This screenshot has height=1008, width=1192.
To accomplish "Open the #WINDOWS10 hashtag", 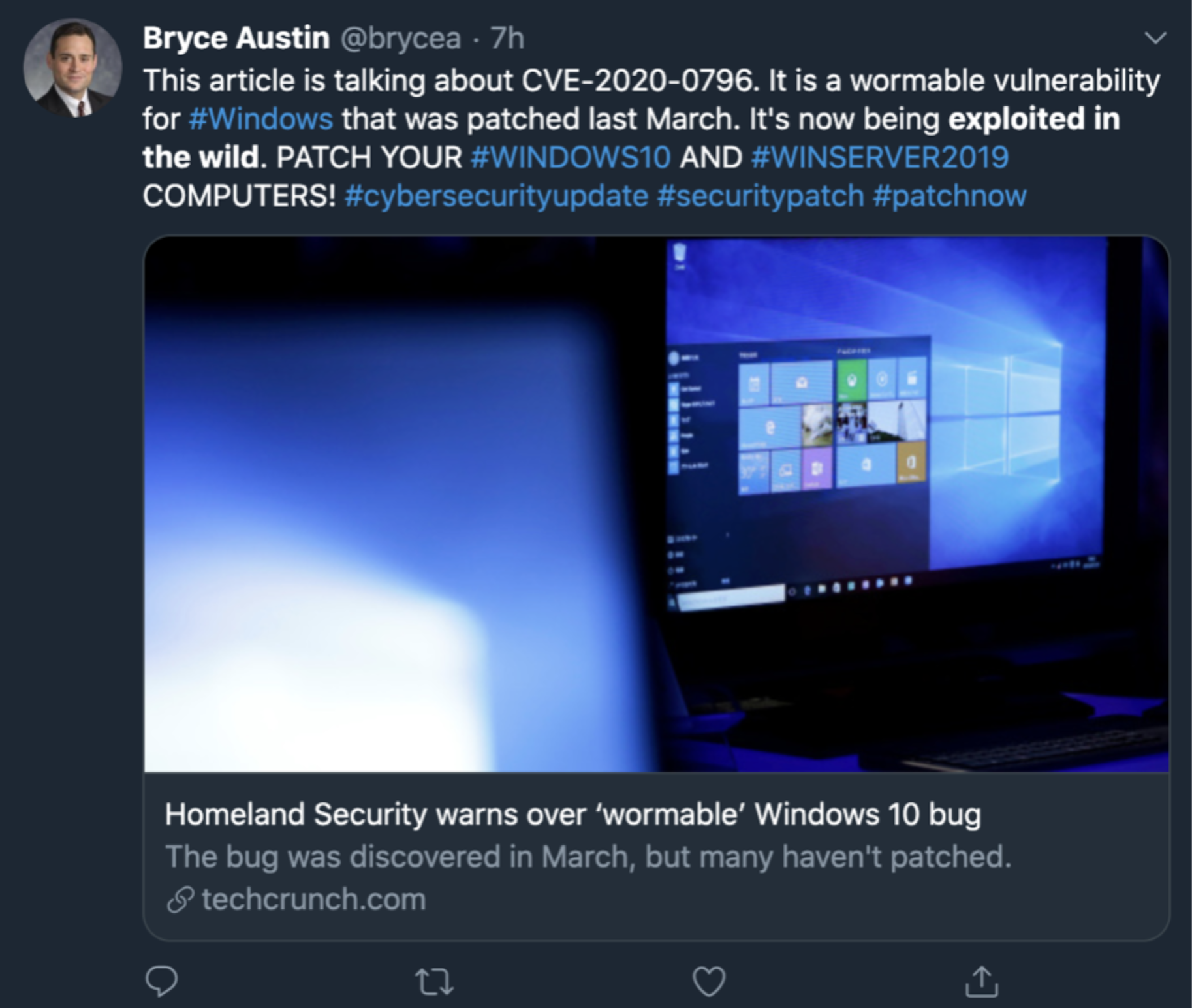I will 571,157.
